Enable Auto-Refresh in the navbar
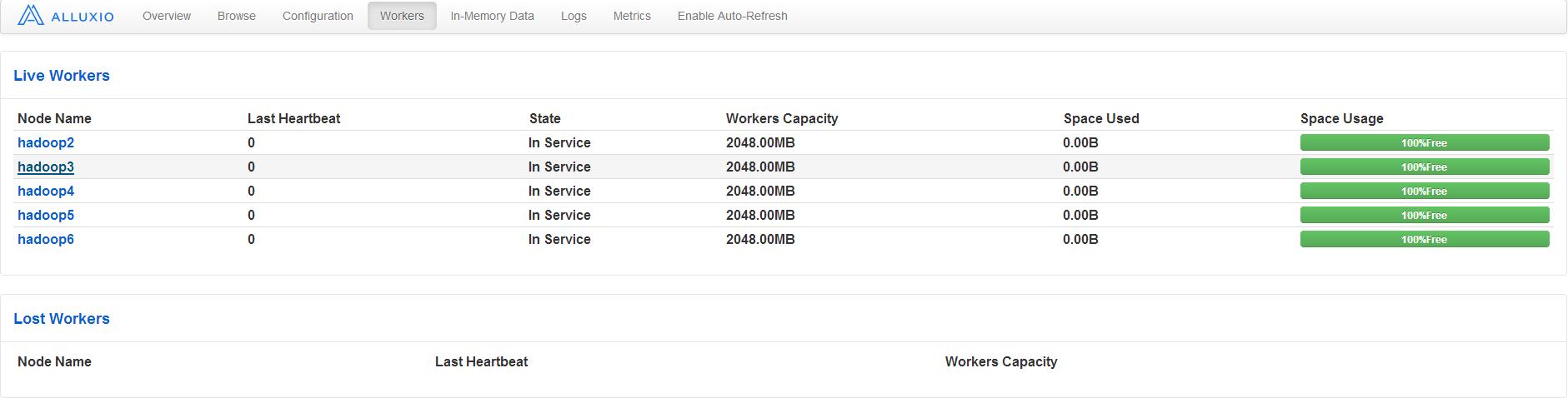This screenshot has height=398, width=1568. coord(732,16)
